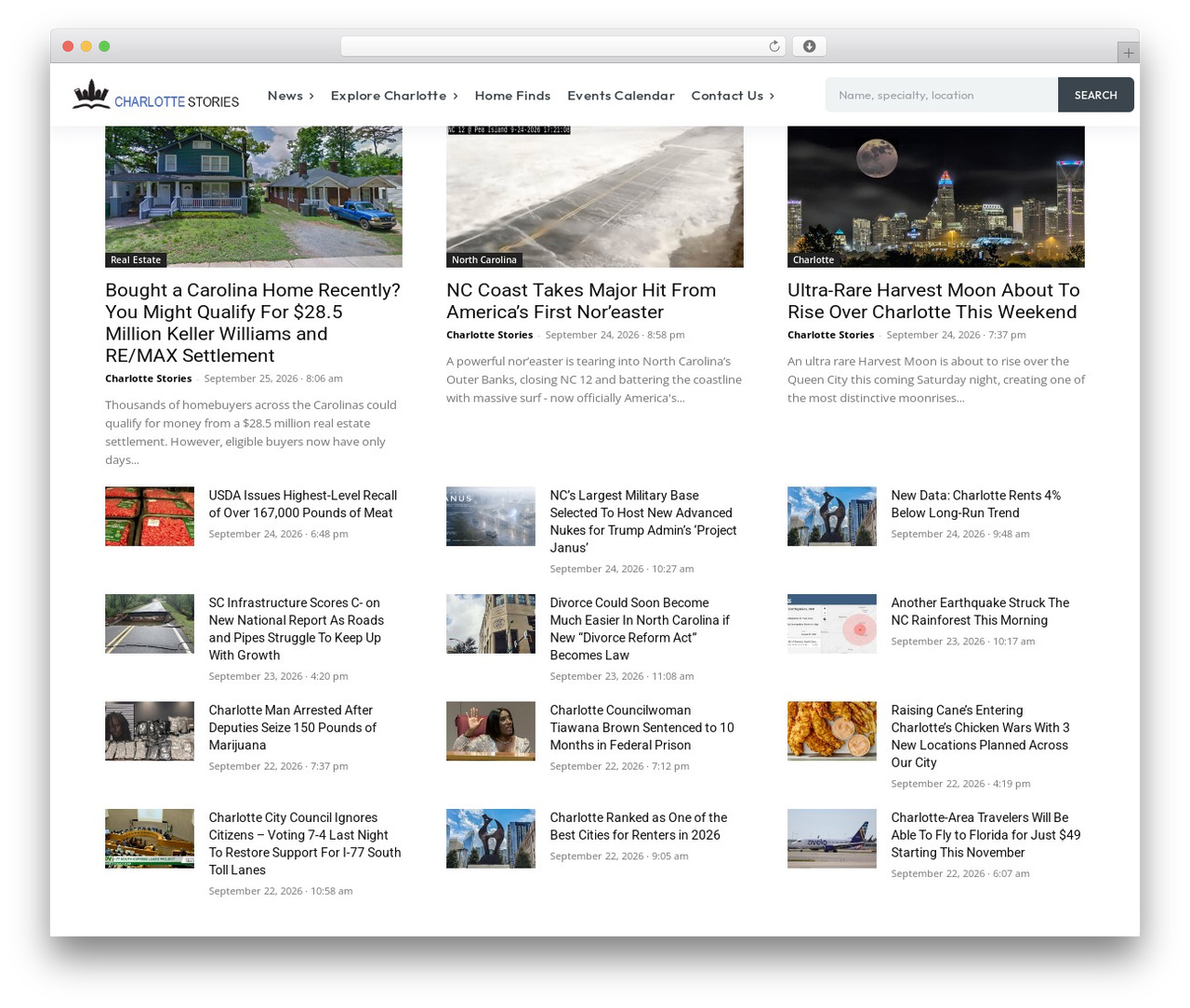Screen dimensions: 1190x1008
Task: Open NC Coast Nor'easter article headline
Action: pos(581,301)
